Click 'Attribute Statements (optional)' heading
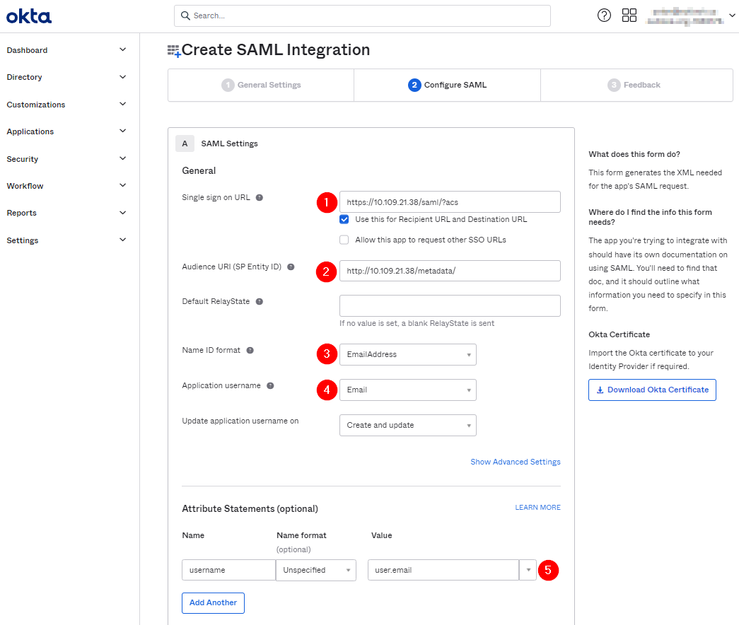 250,509
